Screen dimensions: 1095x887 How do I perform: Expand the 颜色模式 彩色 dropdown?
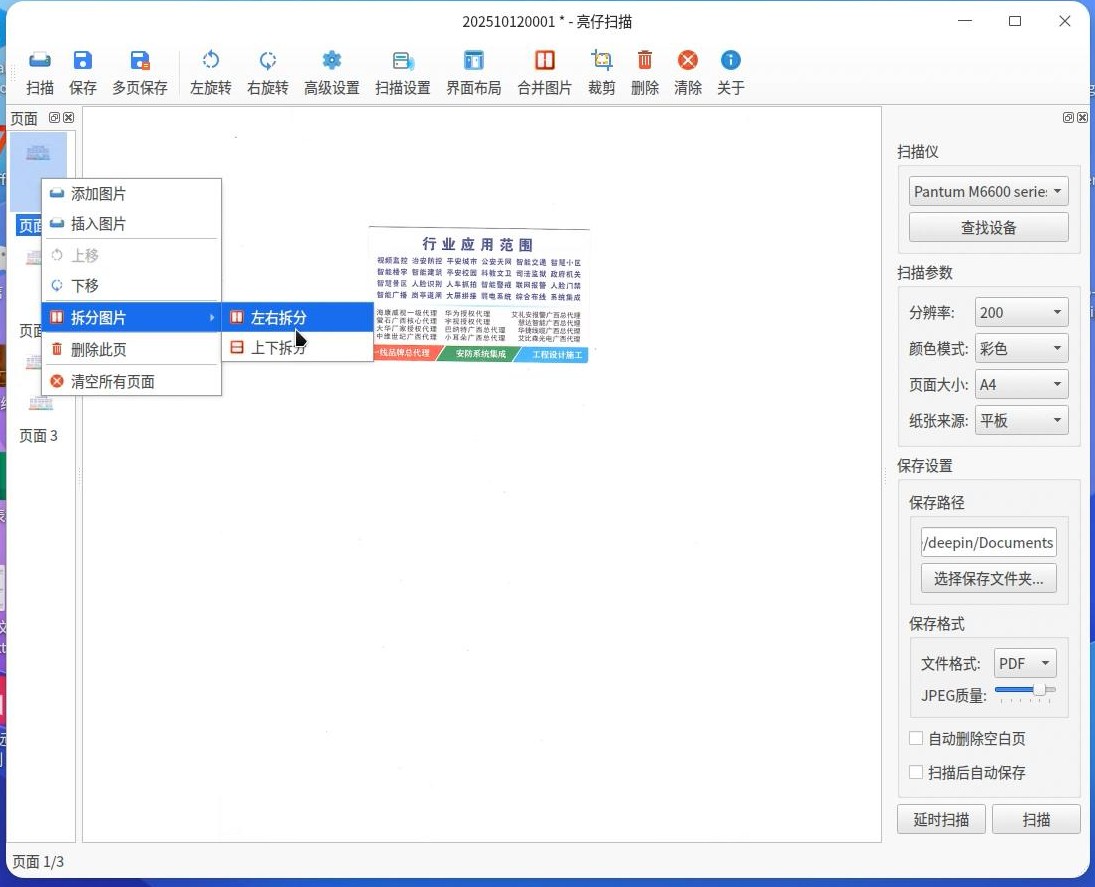(1021, 348)
